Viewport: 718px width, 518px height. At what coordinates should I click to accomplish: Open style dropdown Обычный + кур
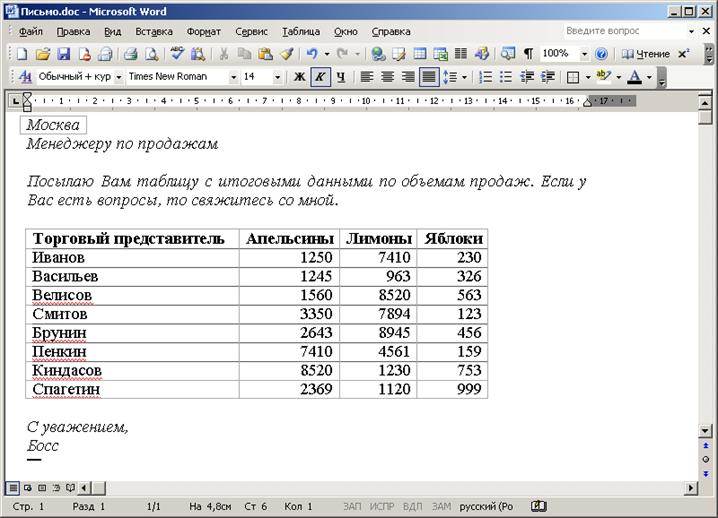coord(119,77)
